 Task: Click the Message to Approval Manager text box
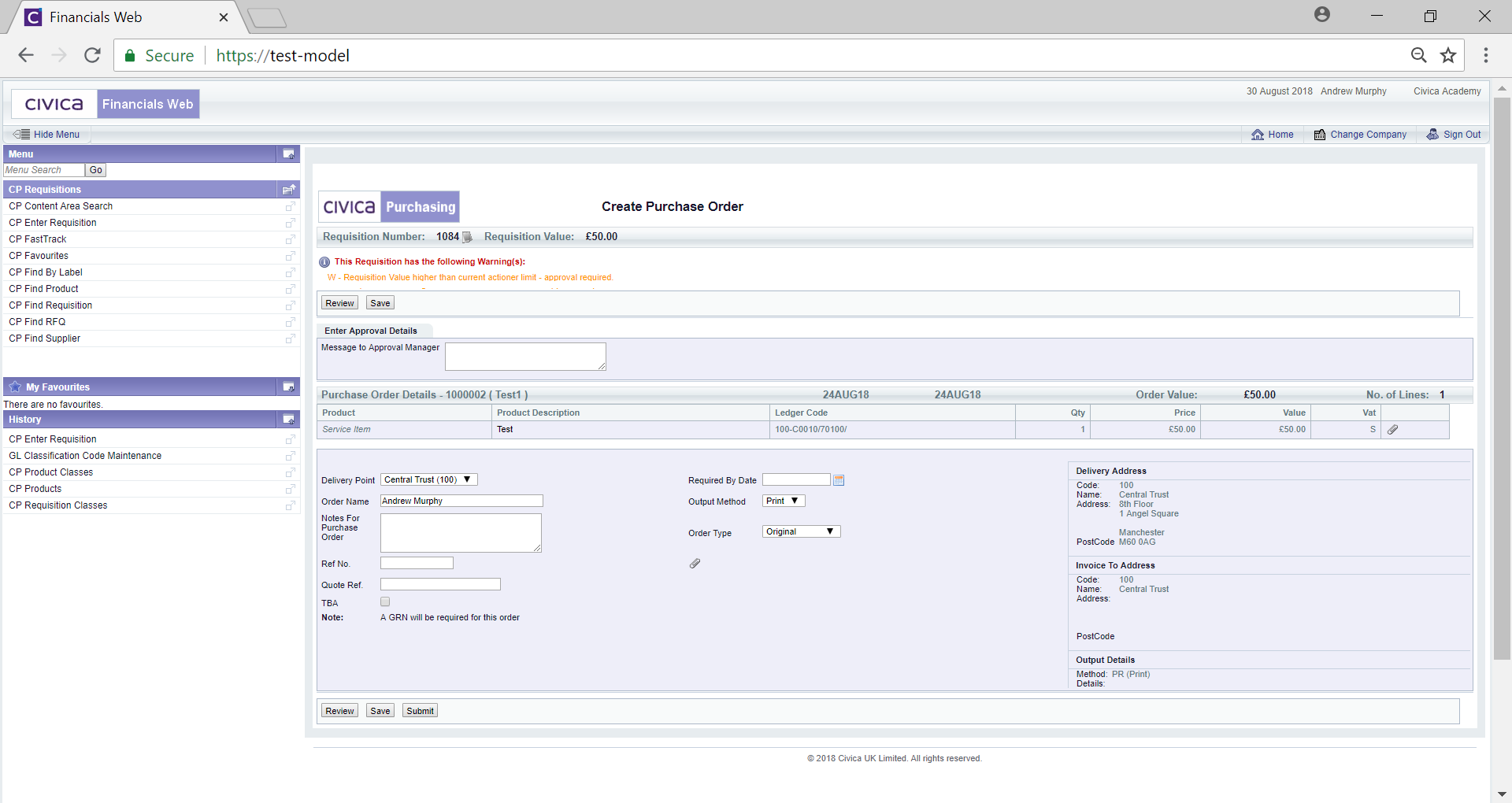tap(524, 356)
